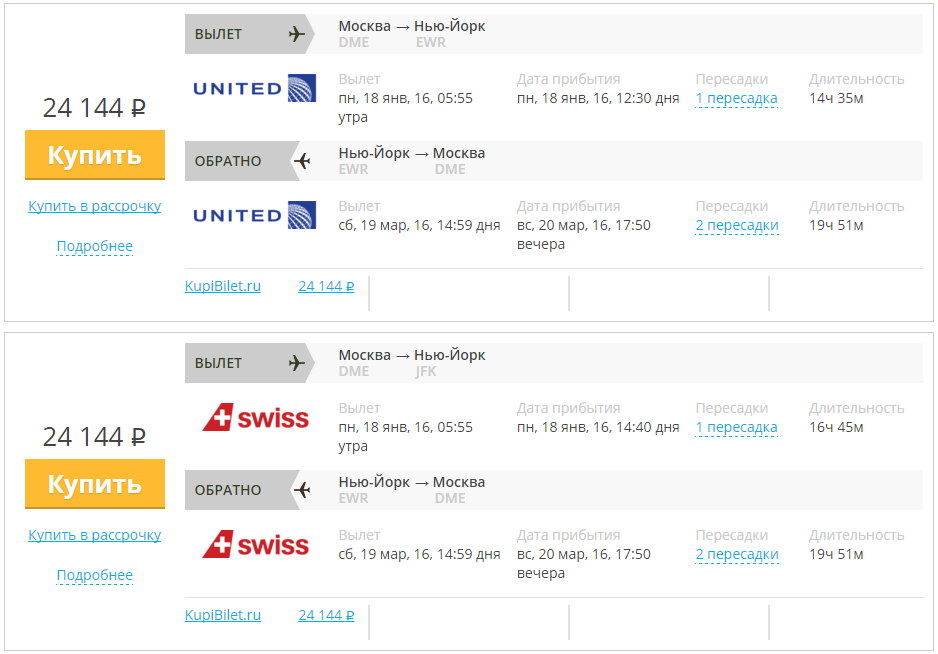Click the Swiss logo on the return flight
The image size is (938, 654).
(x=255, y=544)
